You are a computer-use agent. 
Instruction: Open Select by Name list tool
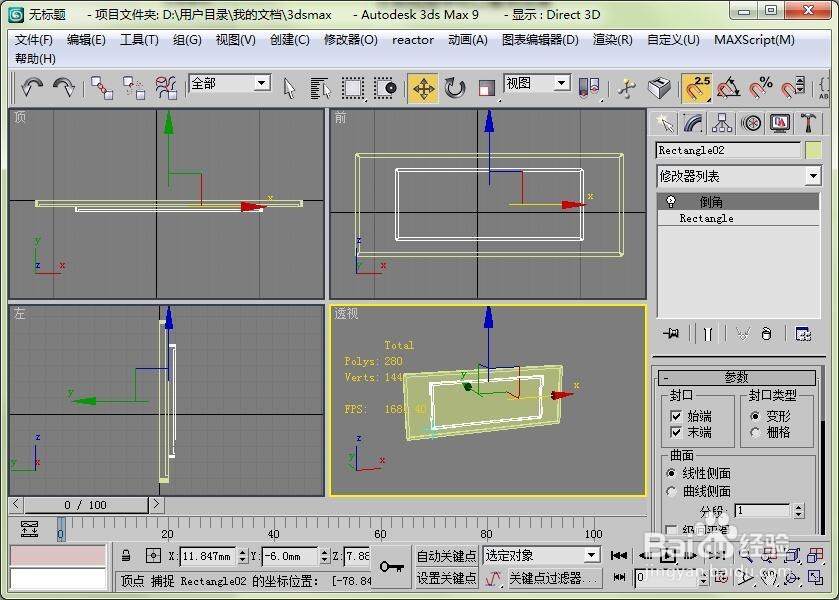(321, 88)
